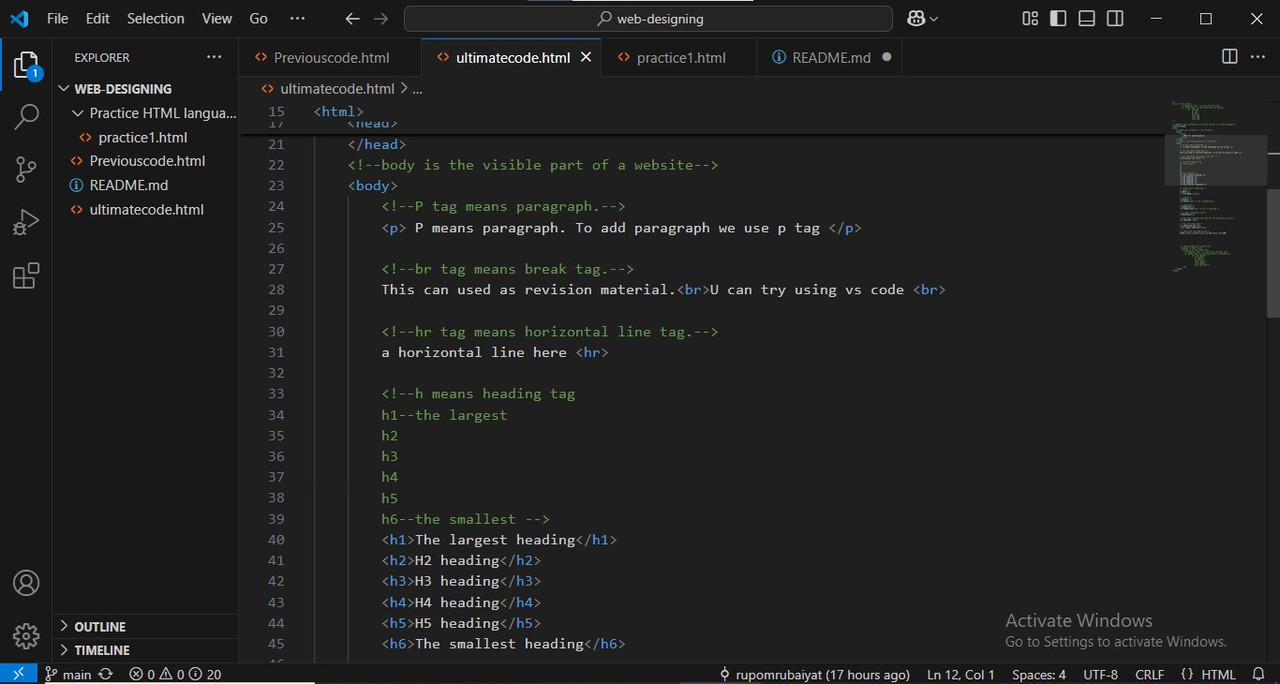Screen dimensions: 1280x684
Task: Change encoding via UTF-8
Action: 1100,674
